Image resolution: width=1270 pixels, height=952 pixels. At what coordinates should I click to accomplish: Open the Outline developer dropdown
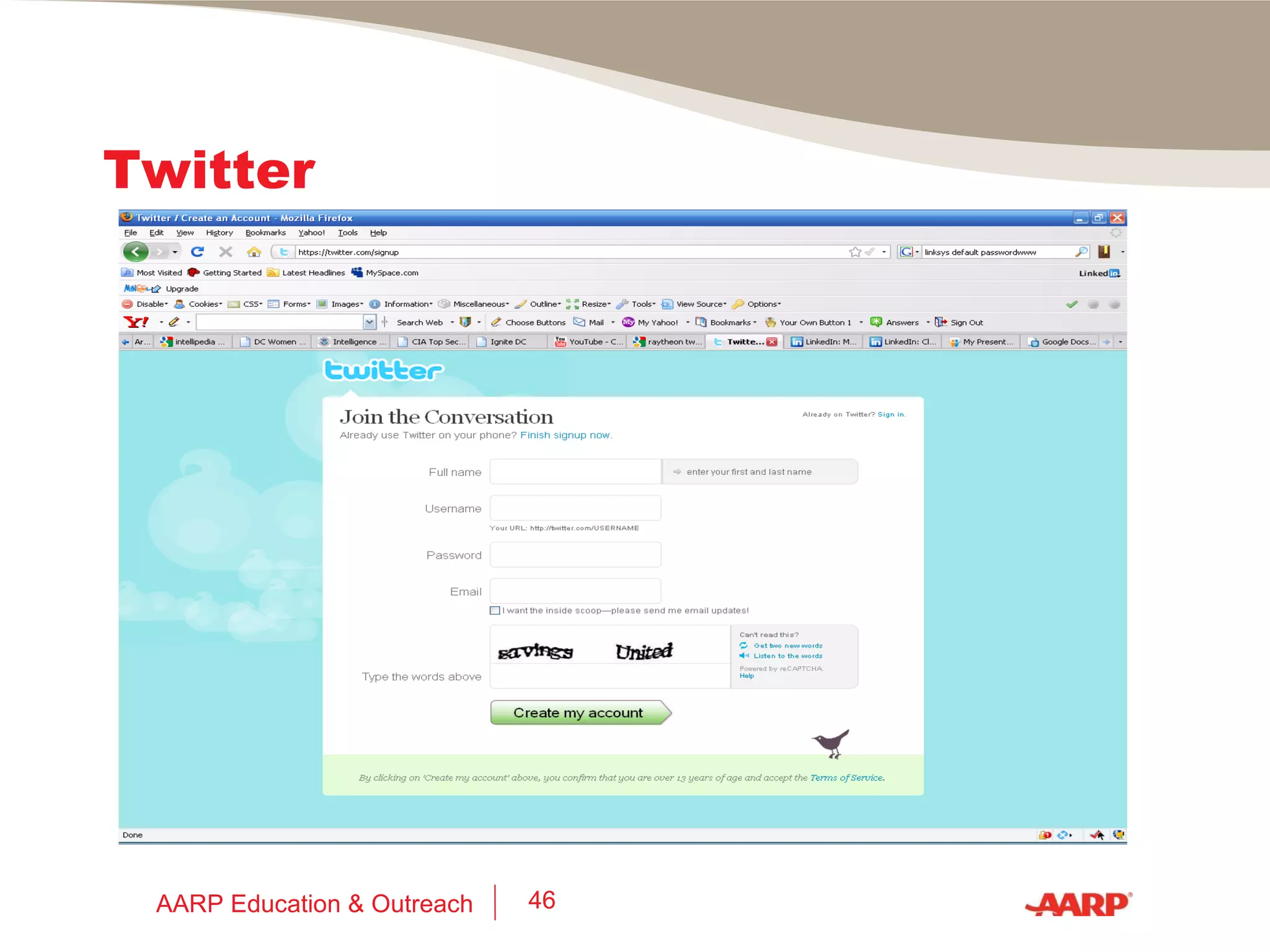point(538,304)
